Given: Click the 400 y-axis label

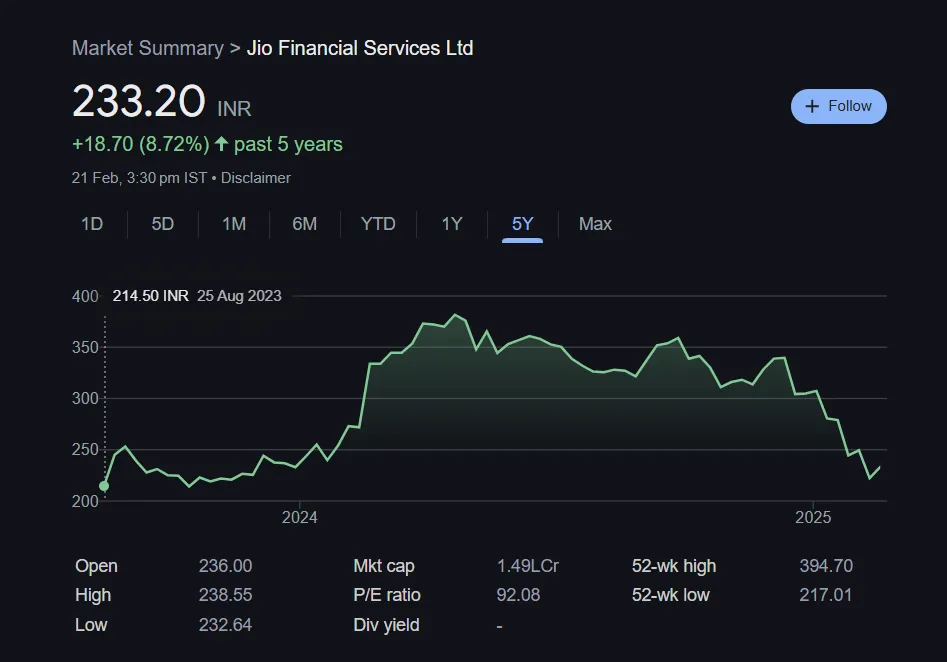Looking at the screenshot, I should [85, 296].
